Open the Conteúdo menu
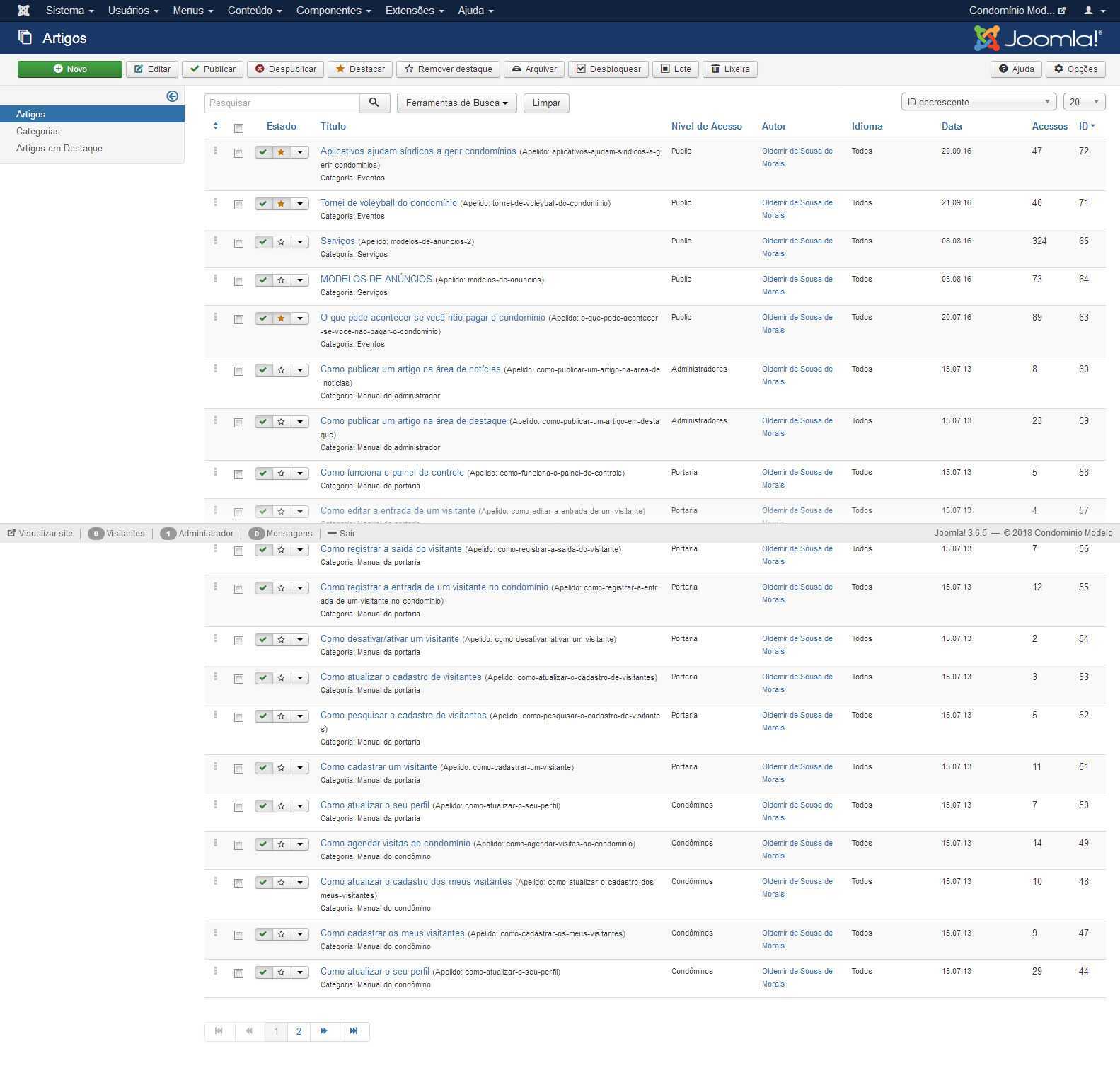 [x=255, y=11]
